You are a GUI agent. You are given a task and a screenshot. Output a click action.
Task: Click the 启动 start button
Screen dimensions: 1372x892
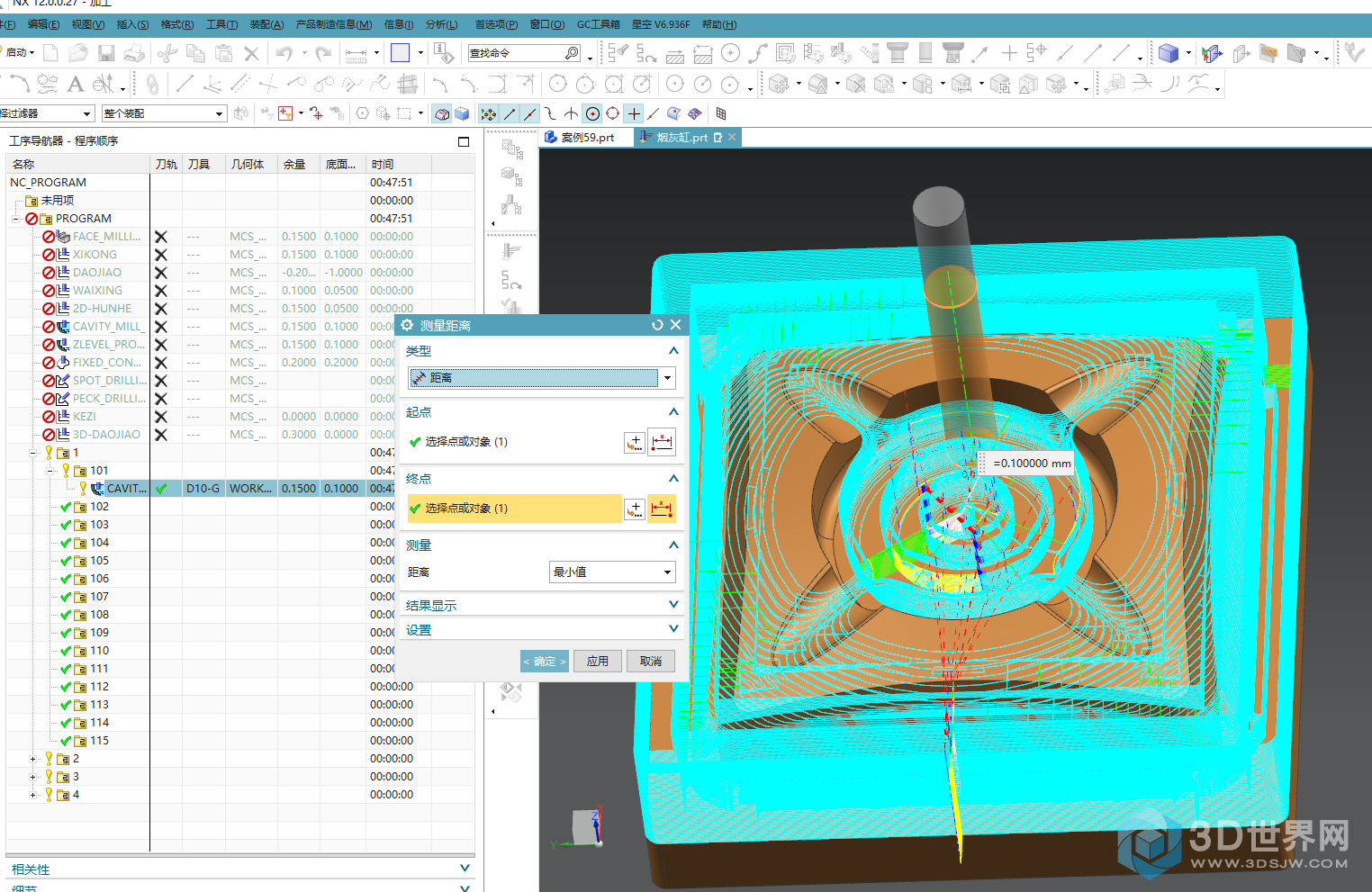(x=18, y=53)
